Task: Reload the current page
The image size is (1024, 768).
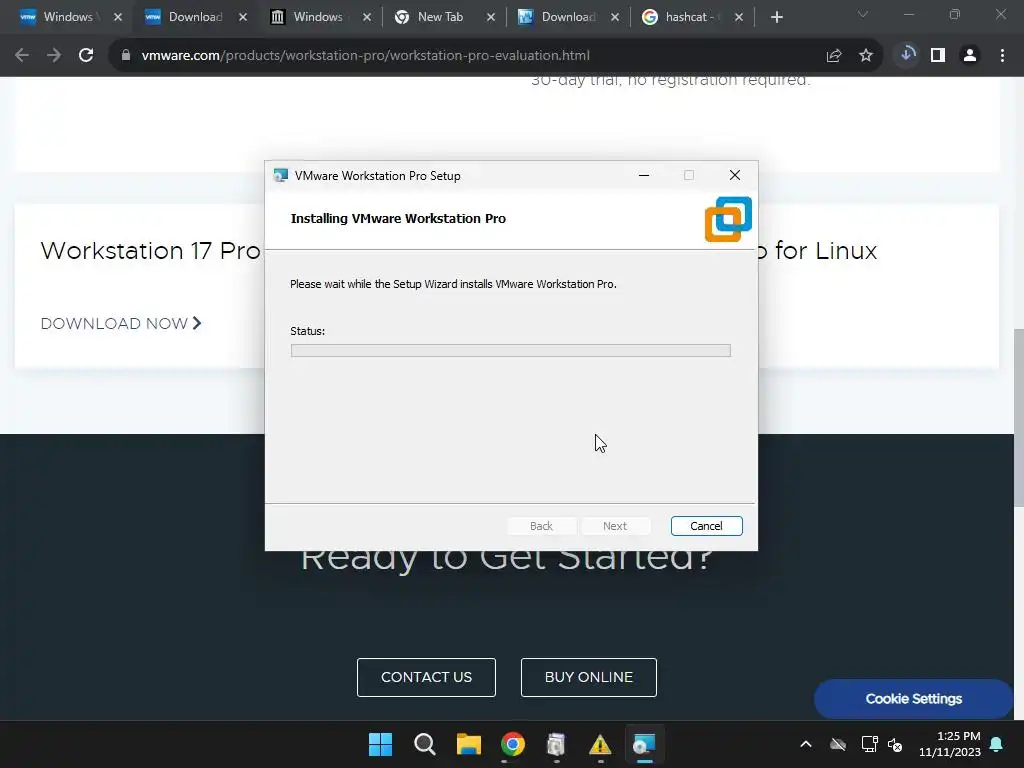Action: click(86, 56)
